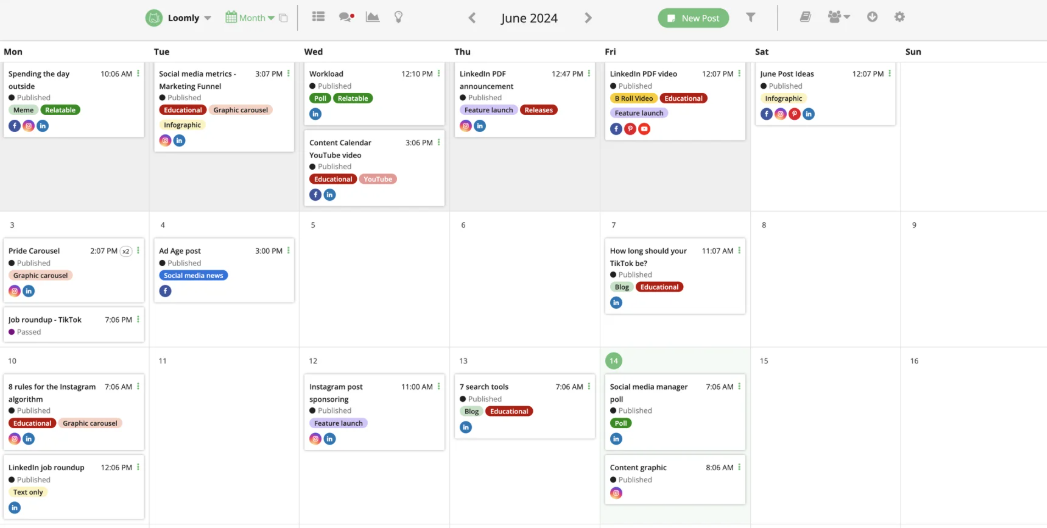Click YouTube icon on LinkedIn PDF video post
Image resolution: width=1047 pixels, height=528 pixels.
[644, 129]
